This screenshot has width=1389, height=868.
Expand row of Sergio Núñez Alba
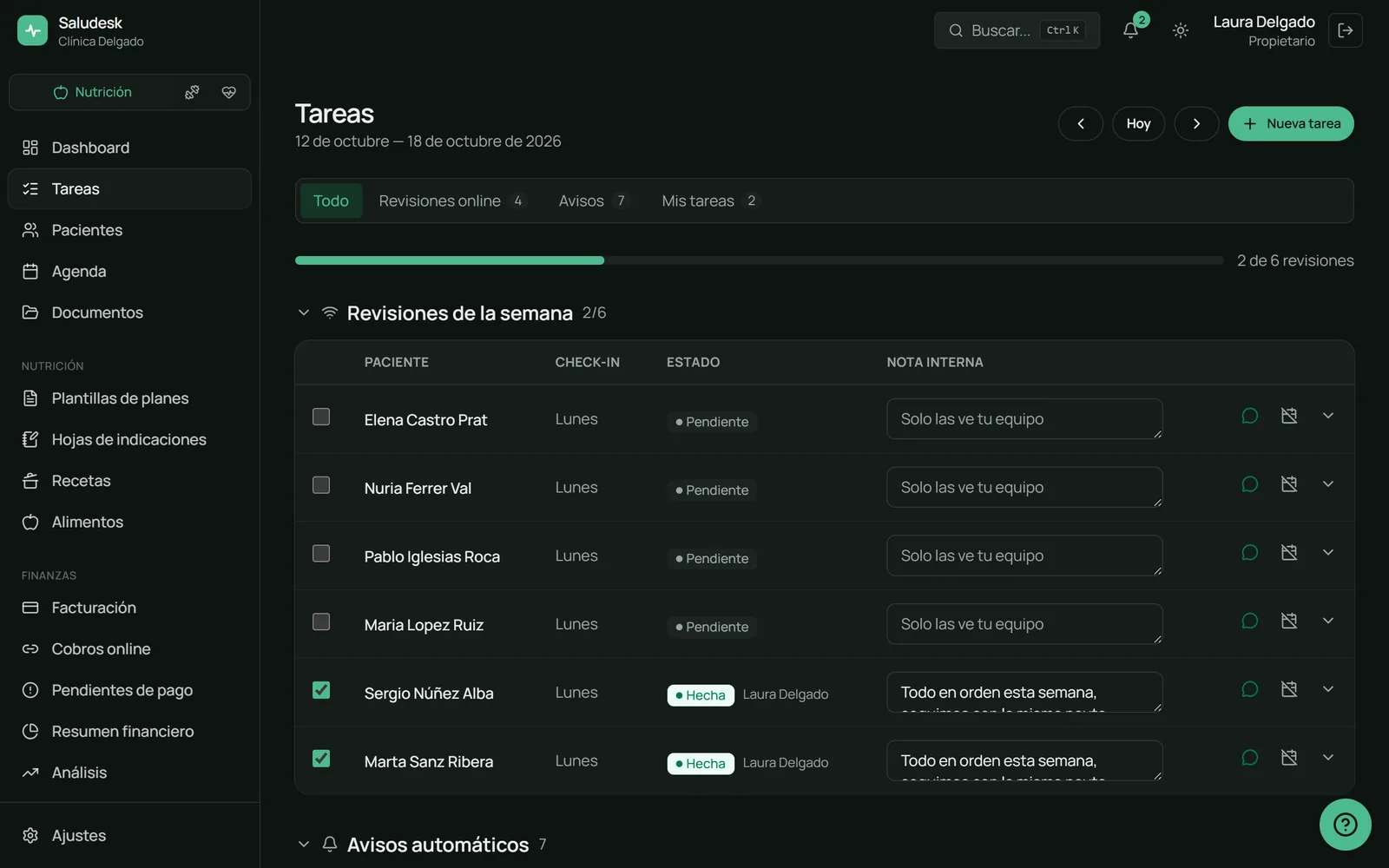(1328, 689)
